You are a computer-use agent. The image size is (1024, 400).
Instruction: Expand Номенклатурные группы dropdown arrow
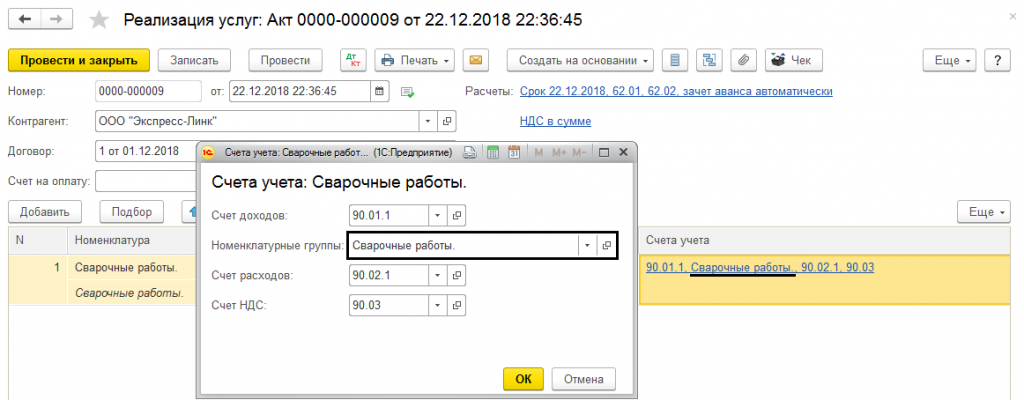click(x=584, y=245)
